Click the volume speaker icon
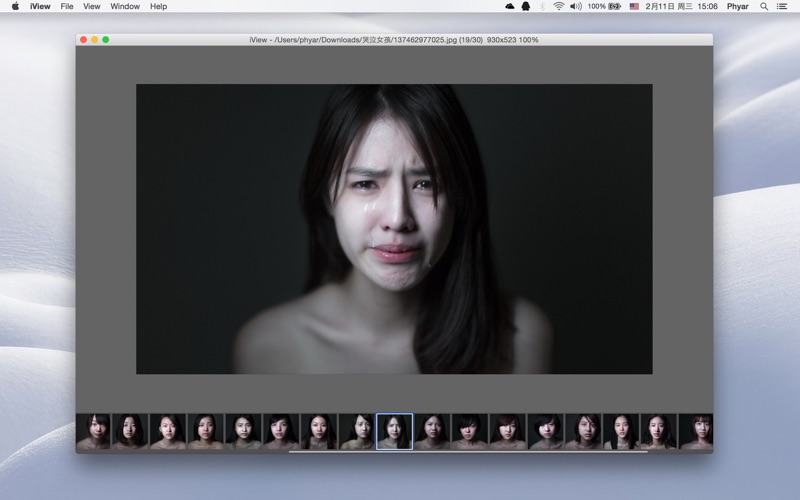 click(575, 6)
